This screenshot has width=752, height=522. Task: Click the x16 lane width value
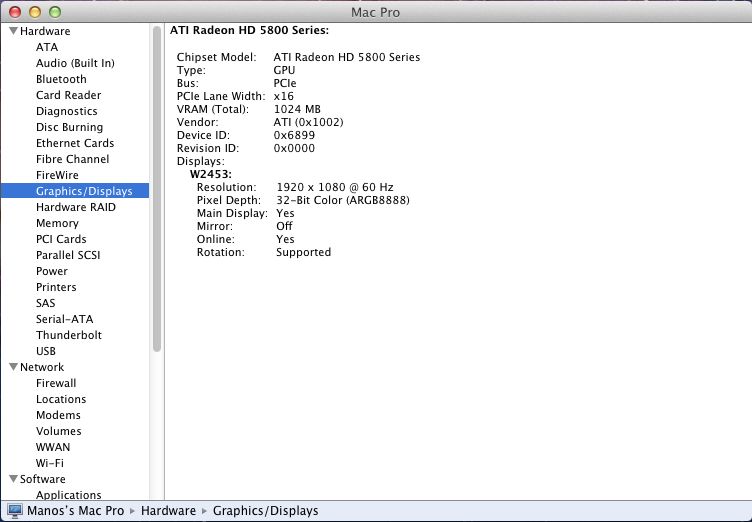pos(283,96)
